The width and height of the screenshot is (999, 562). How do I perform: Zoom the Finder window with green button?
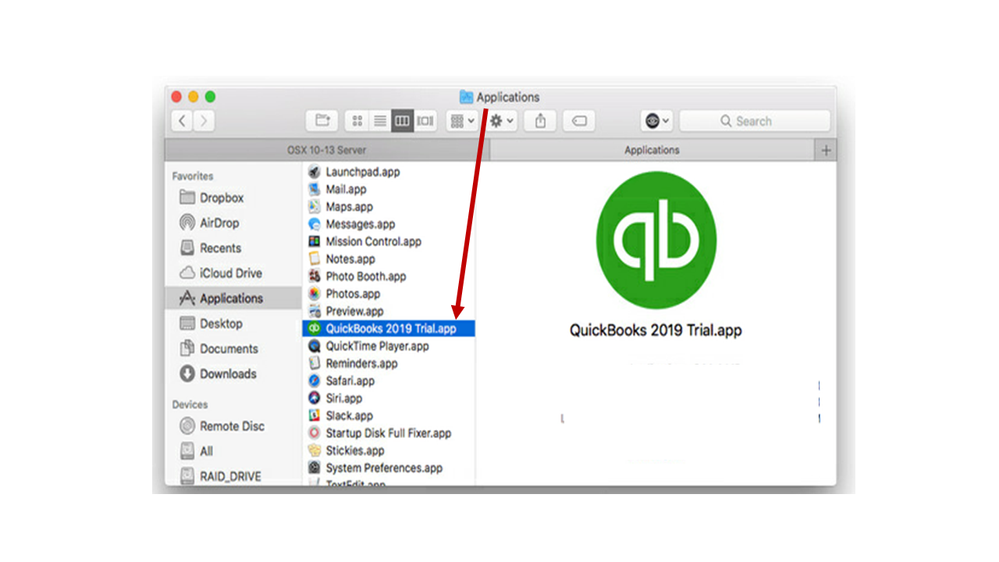click(210, 97)
